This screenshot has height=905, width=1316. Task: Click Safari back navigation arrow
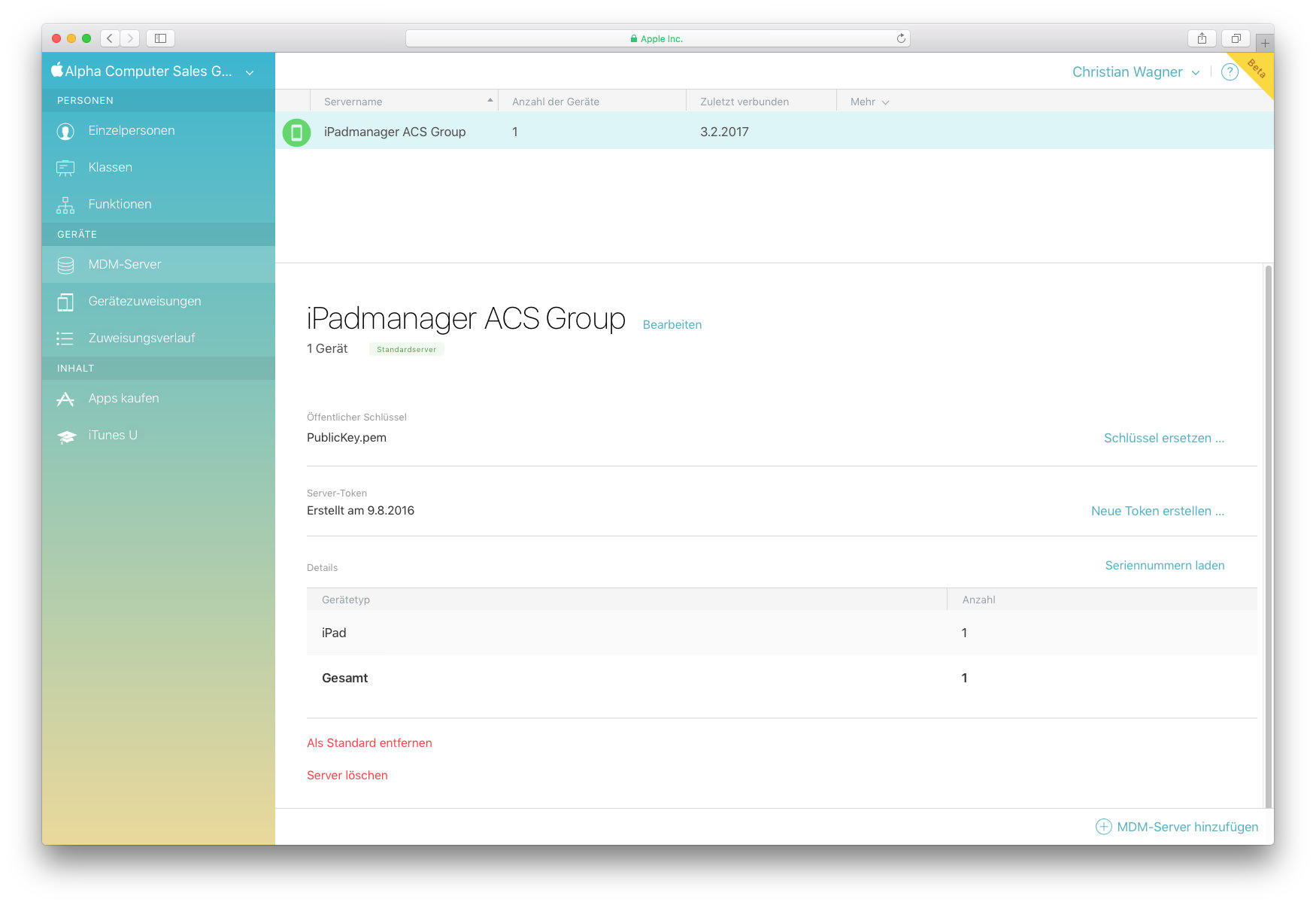tap(110, 38)
